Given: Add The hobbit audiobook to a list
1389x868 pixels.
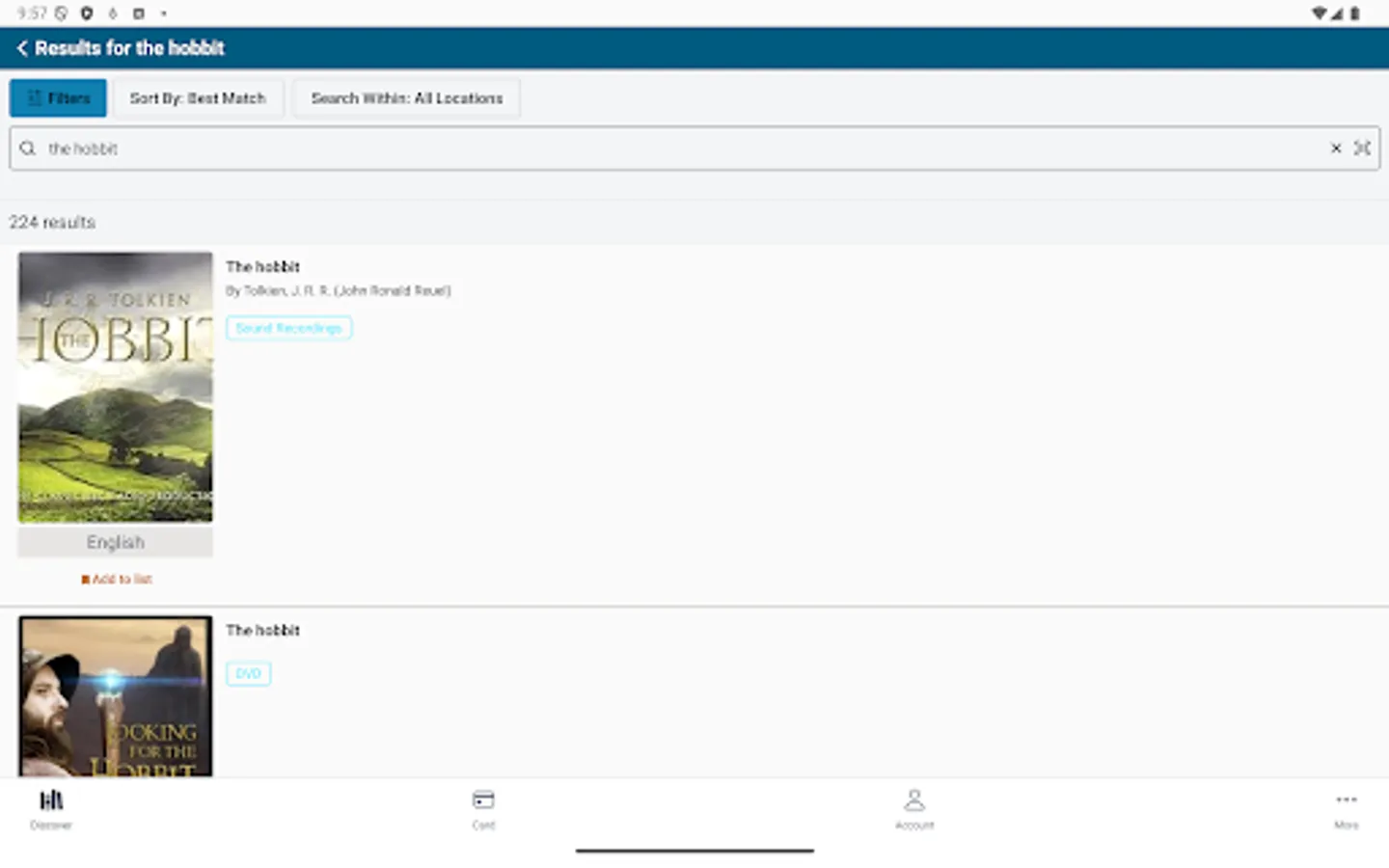Looking at the screenshot, I should (x=116, y=579).
